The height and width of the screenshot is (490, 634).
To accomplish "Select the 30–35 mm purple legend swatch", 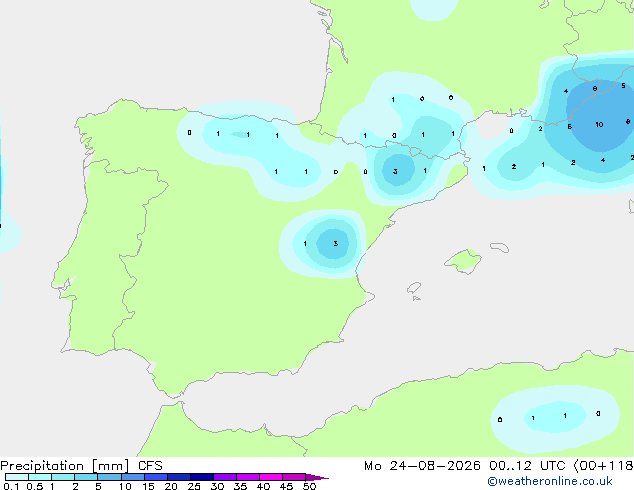I will (x=225, y=477).
